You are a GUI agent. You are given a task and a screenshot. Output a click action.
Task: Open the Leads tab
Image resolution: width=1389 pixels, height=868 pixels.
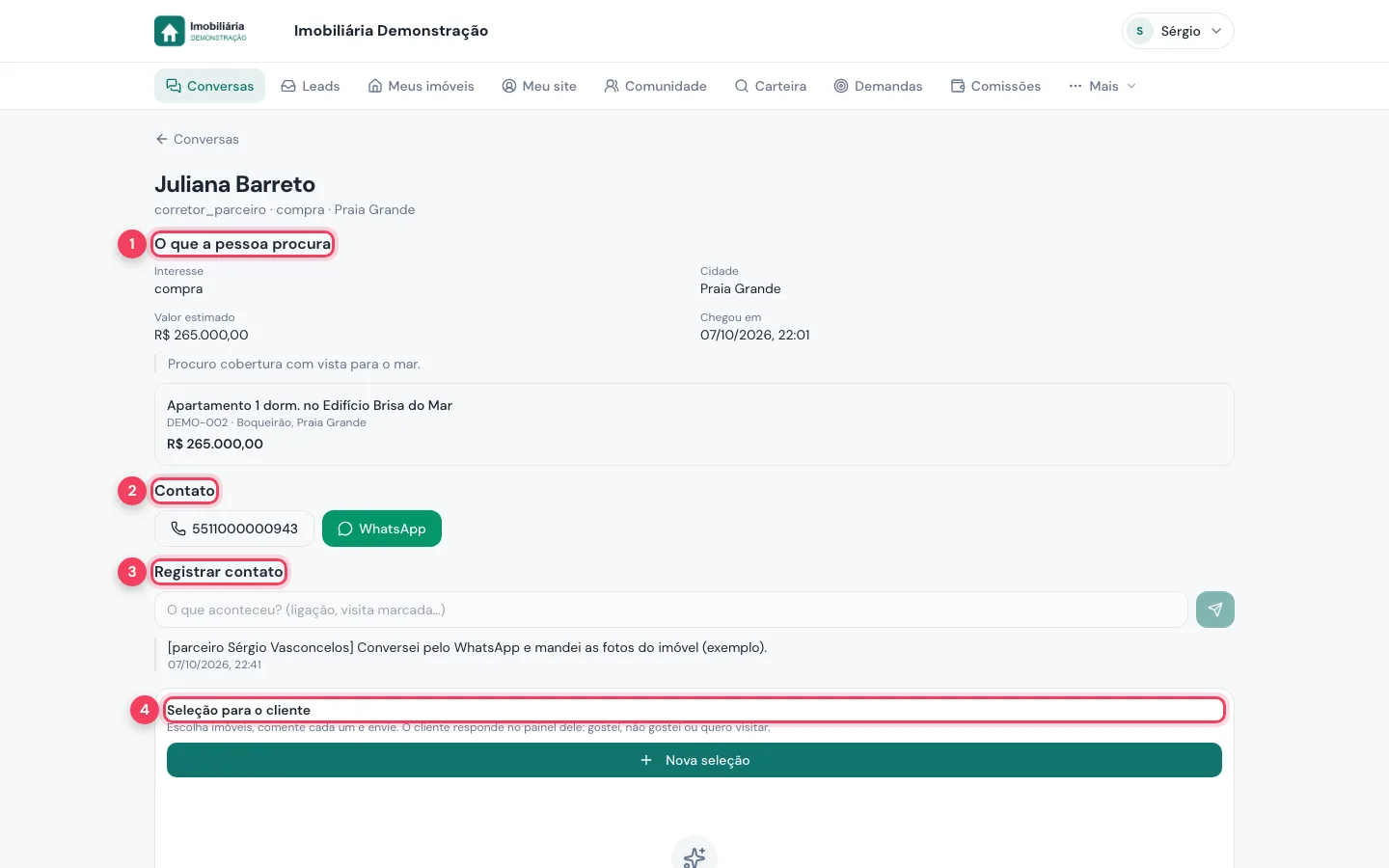(x=311, y=86)
